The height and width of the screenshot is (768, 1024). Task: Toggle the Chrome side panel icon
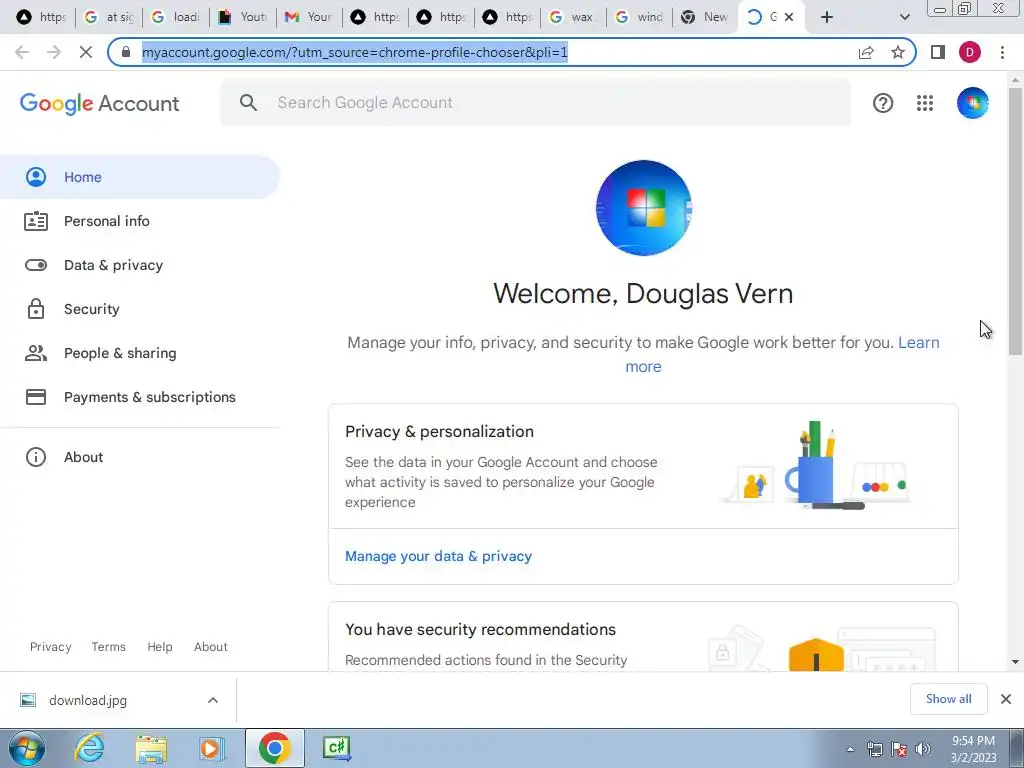(938, 52)
